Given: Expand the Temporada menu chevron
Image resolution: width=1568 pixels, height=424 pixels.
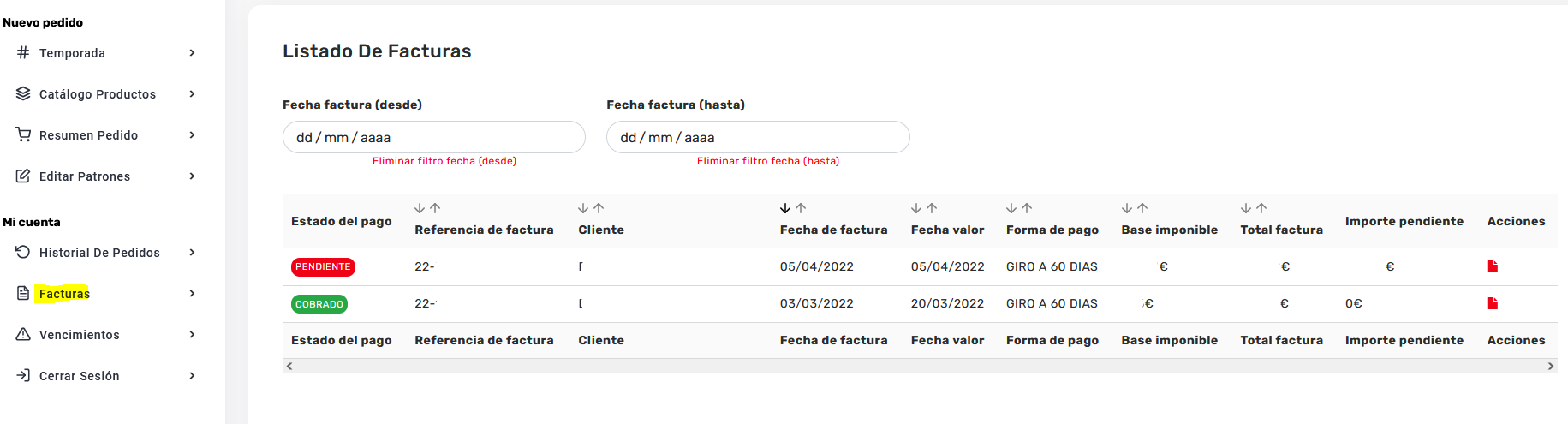Looking at the screenshot, I should tap(192, 53).
